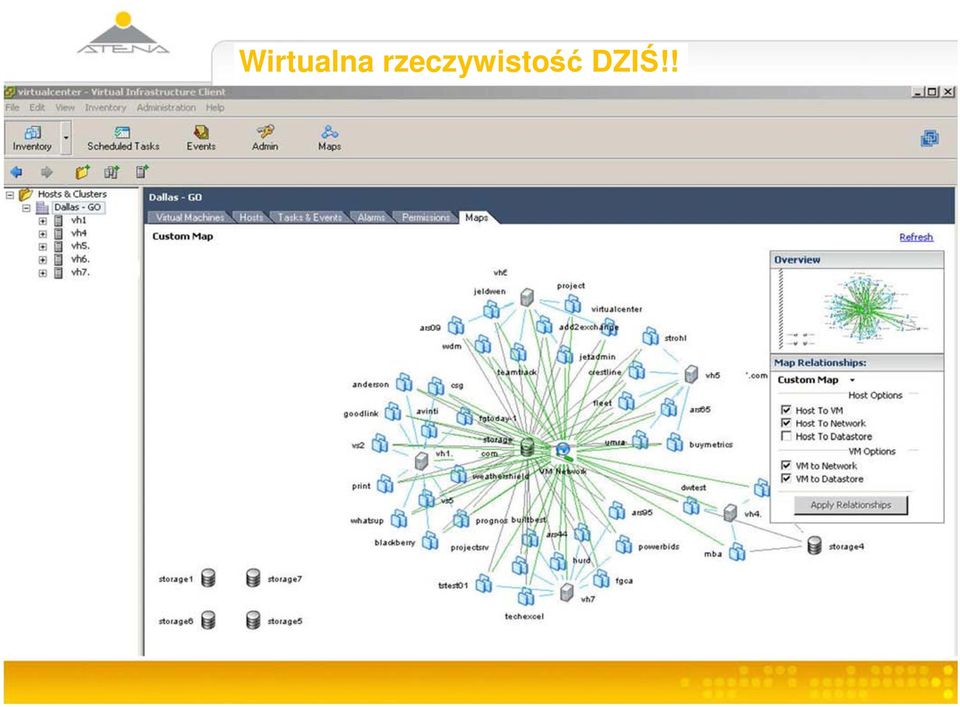Image resolution: width=960 pixels, height=707 pixels.
Task: Select the vh7 host icon on map
Action: pos(567,592)
